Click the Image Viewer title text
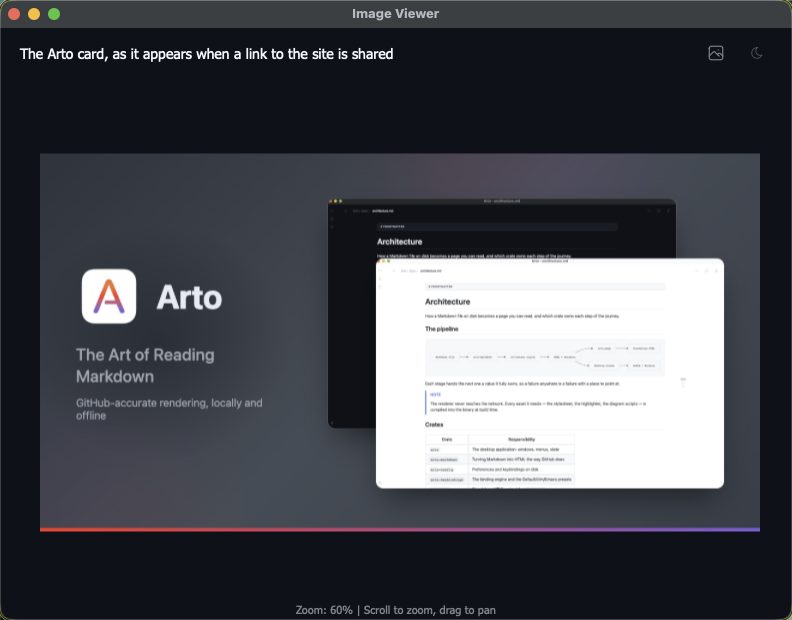792x620 pixels. coord(395,14)
